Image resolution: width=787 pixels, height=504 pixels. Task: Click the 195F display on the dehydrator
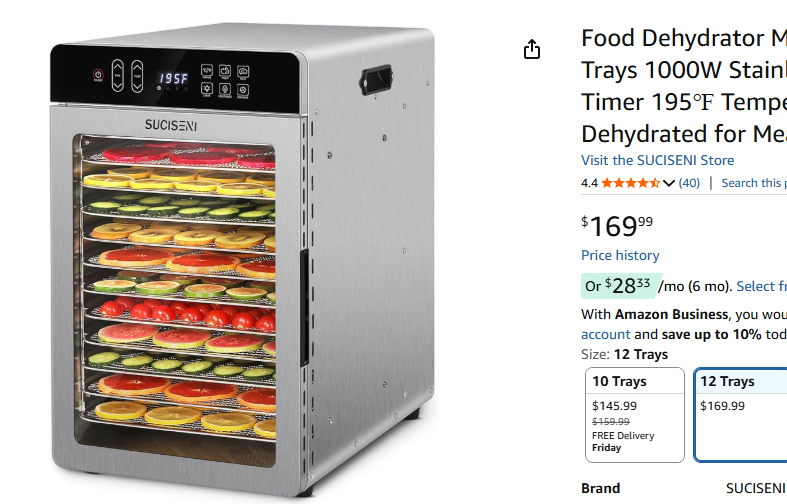(x=173, y=79)
